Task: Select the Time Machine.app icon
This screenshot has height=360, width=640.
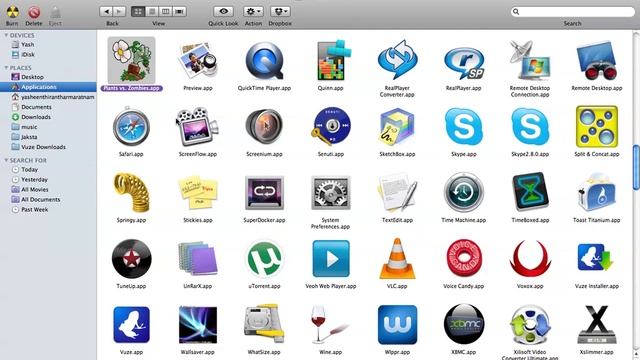Action: click(x=464, y=192)
